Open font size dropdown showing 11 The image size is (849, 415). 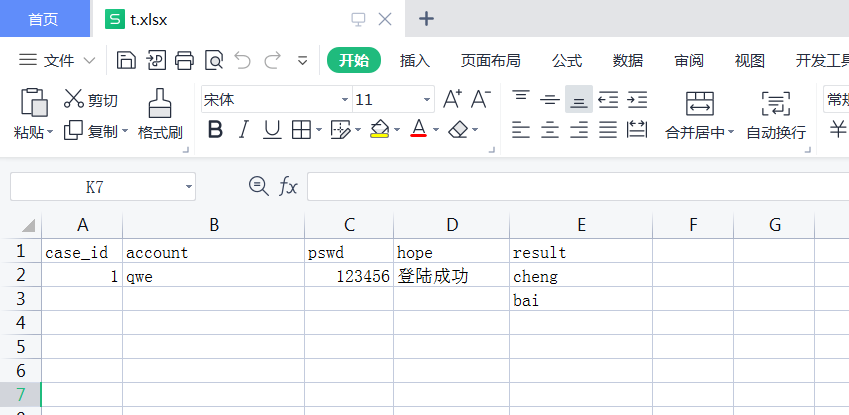pyautogui.click(x=427, y=100)
